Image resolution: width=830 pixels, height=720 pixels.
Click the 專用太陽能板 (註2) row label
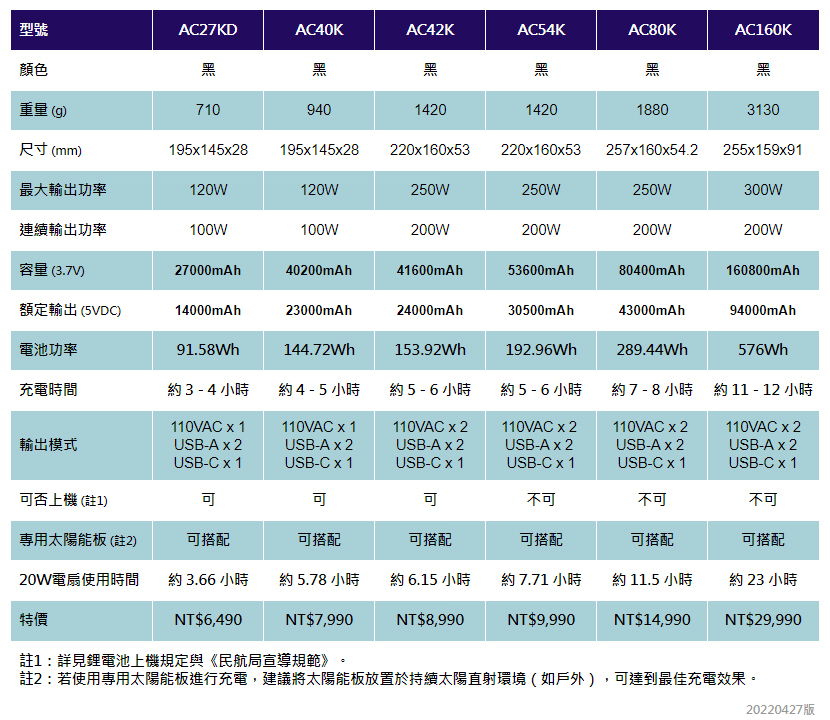[78, 540]
